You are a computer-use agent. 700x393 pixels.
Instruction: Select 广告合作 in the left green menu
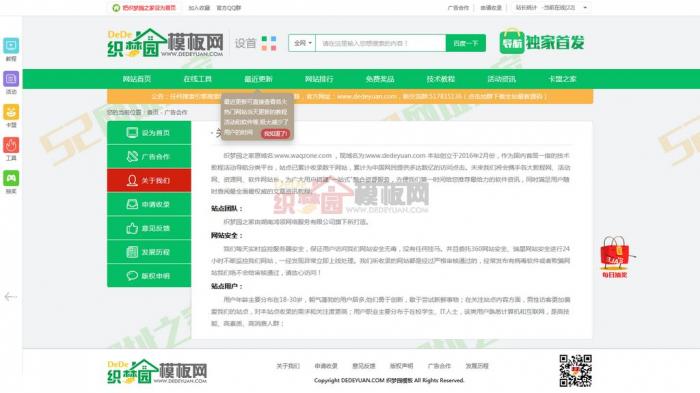click(x=149, y=156)
